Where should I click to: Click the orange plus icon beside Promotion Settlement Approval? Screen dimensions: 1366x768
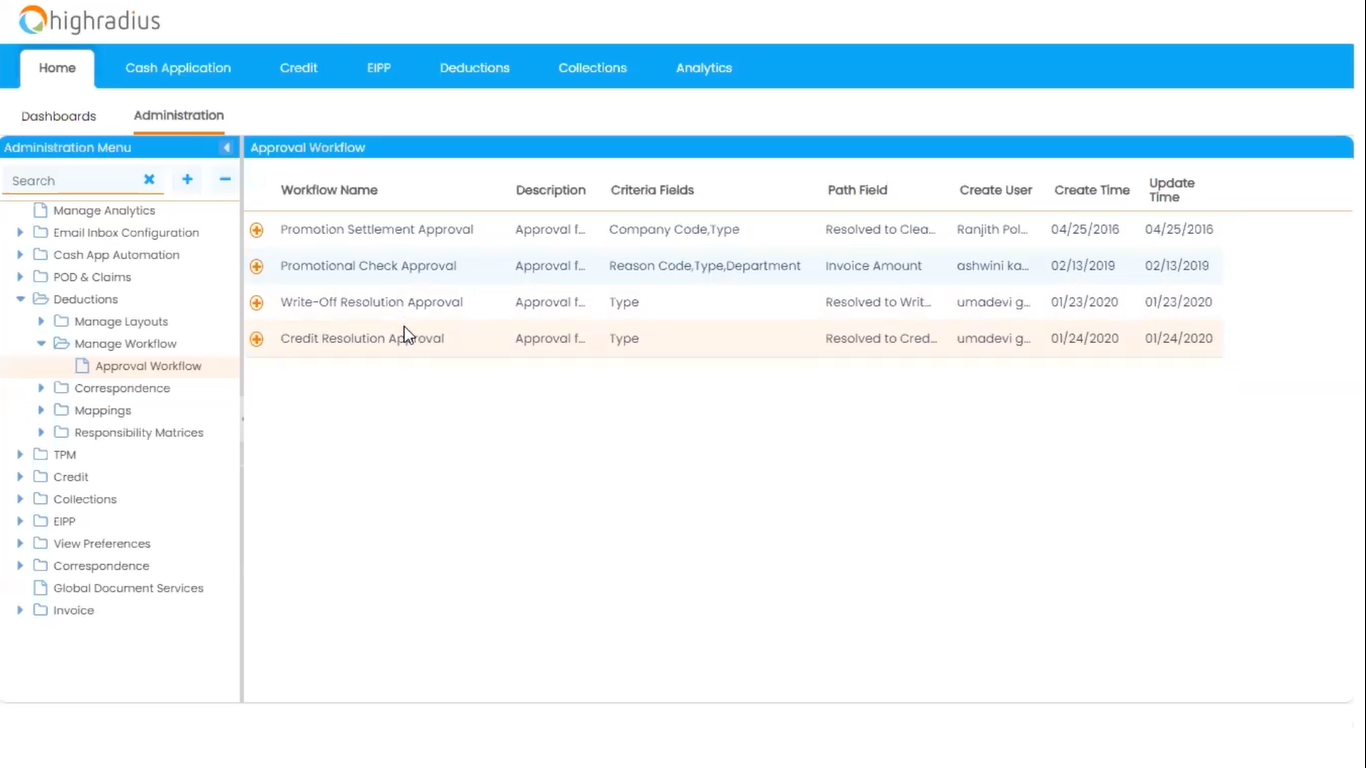coord(257,229)
